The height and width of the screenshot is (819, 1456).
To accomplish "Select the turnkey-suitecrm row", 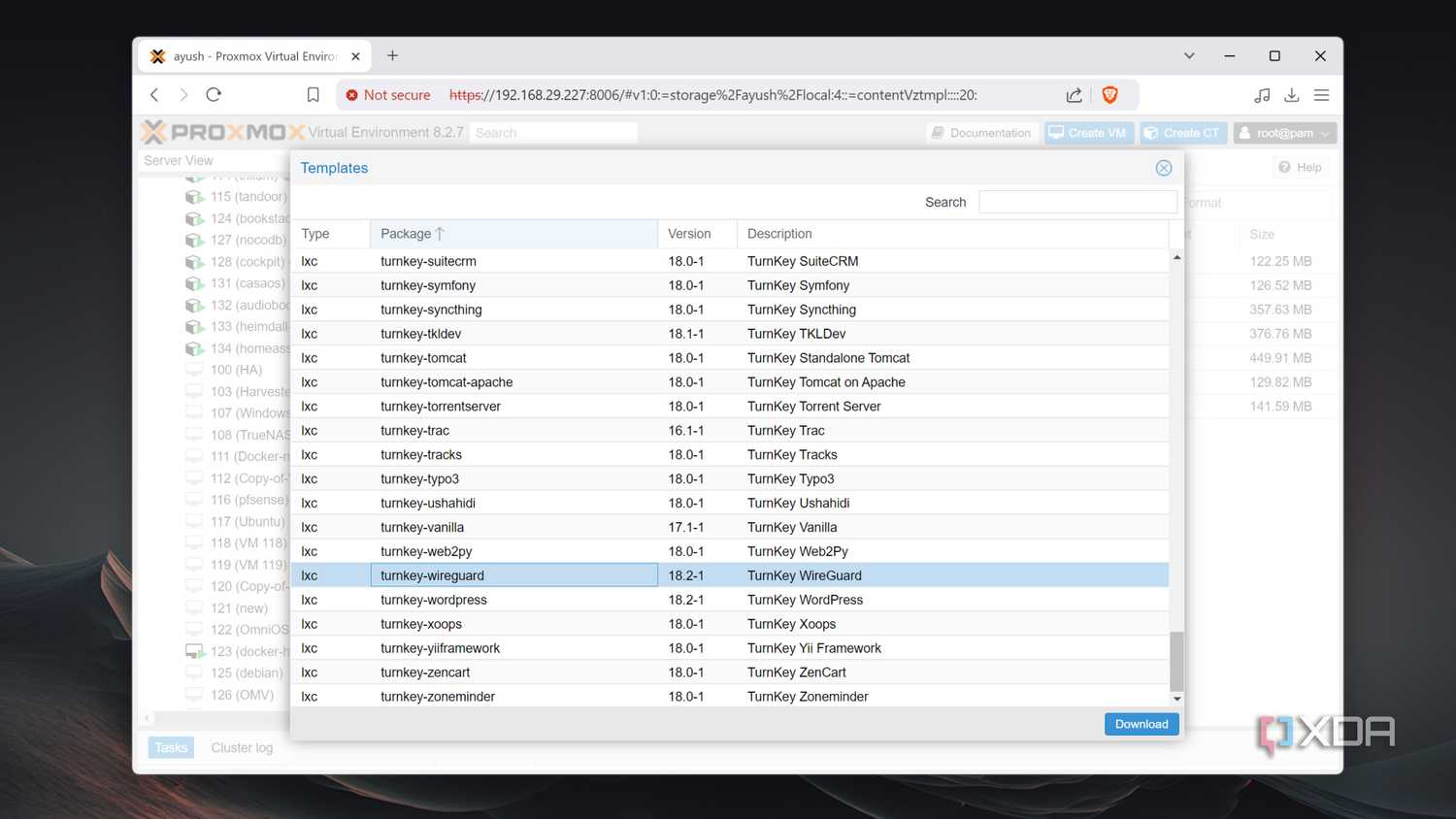I will tap(730, 261).
